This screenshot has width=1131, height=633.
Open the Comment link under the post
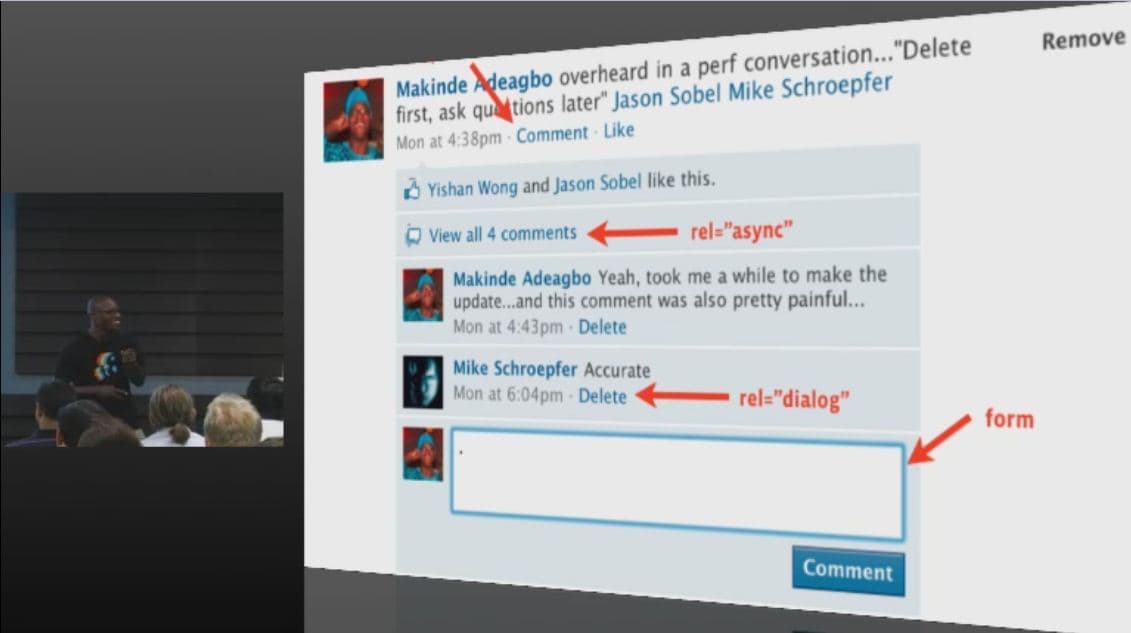[553, 132]
